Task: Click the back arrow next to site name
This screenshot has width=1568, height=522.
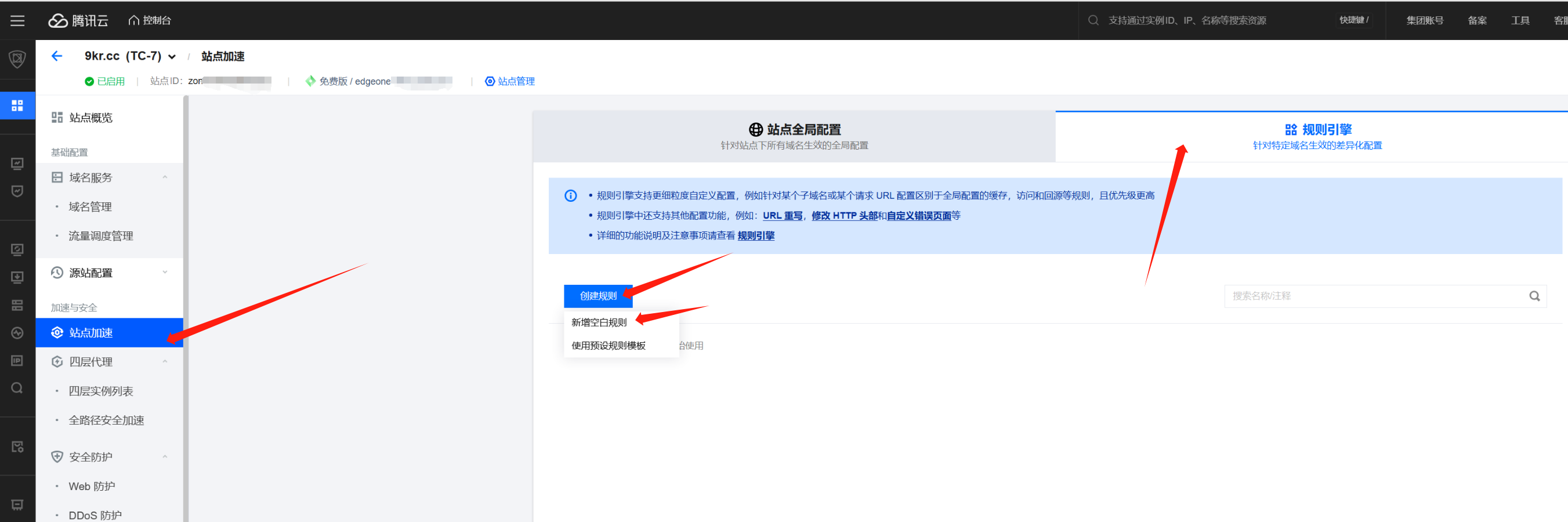Action: tap(57, 56)
